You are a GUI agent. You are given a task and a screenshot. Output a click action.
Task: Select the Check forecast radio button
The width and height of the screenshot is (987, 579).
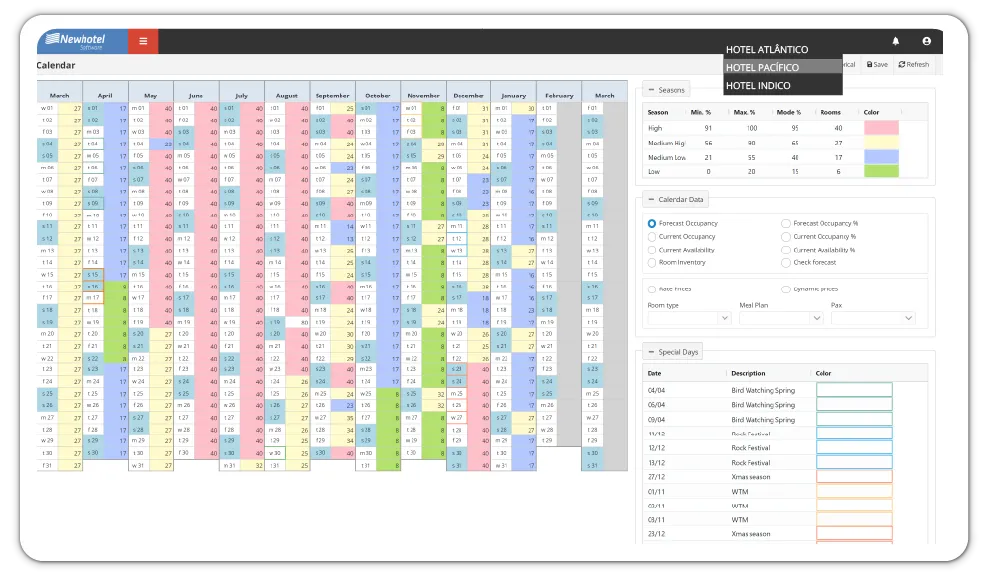coord(786,262)
